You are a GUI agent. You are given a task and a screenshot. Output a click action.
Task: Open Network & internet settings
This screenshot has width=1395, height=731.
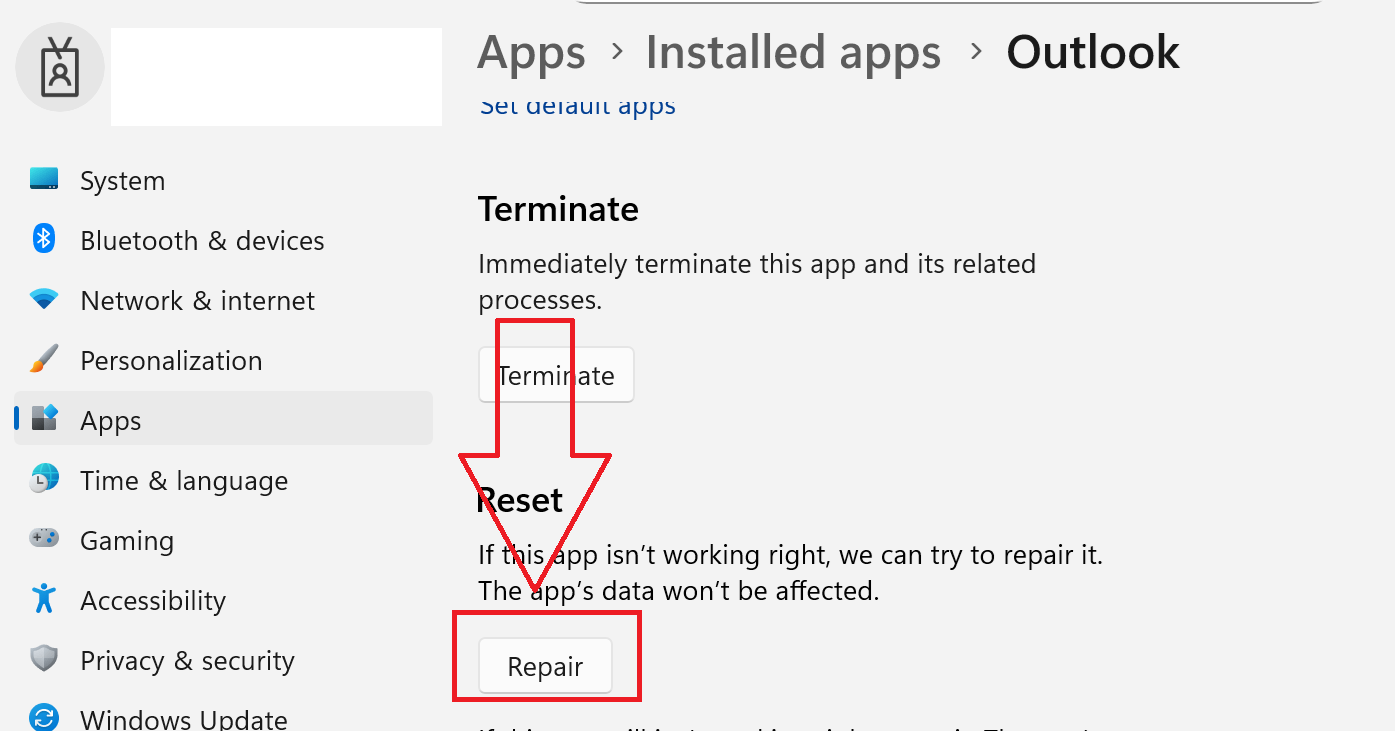coord(197,300)
